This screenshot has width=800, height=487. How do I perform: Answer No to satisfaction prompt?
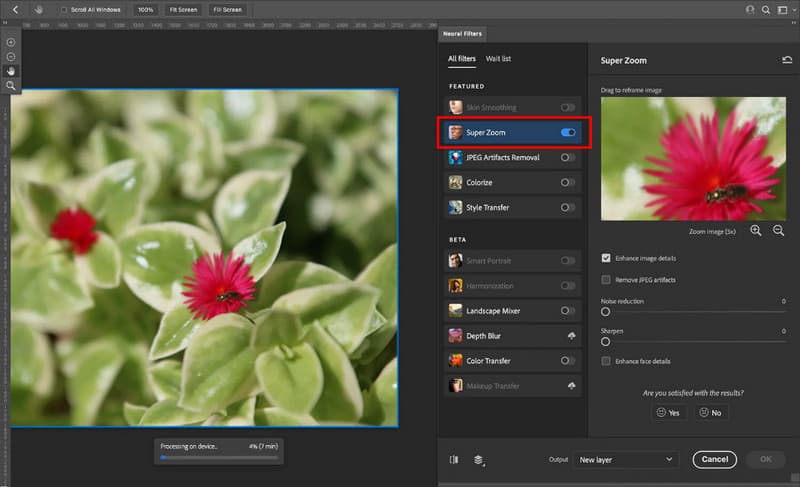click(710, 413)
